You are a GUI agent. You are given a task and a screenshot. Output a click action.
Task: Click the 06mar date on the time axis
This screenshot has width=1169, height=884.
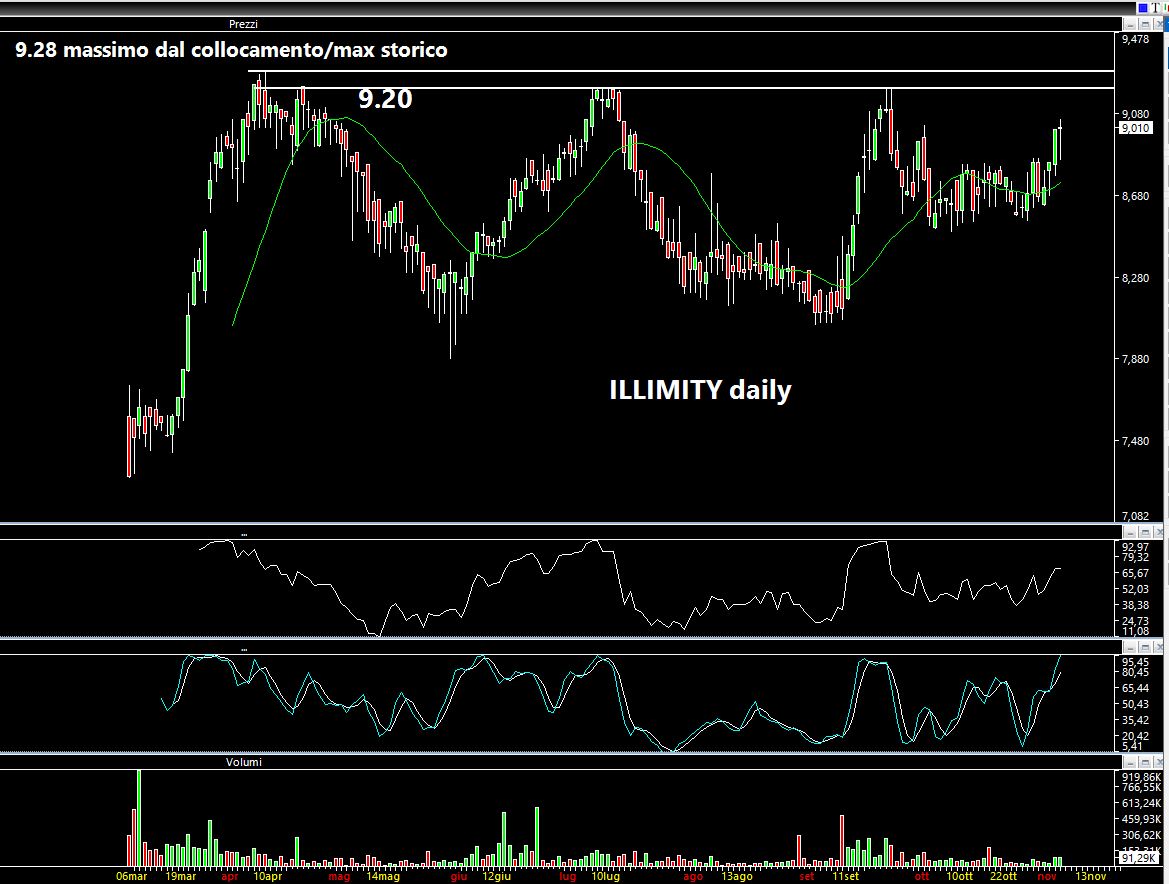[x=132, y=877]
